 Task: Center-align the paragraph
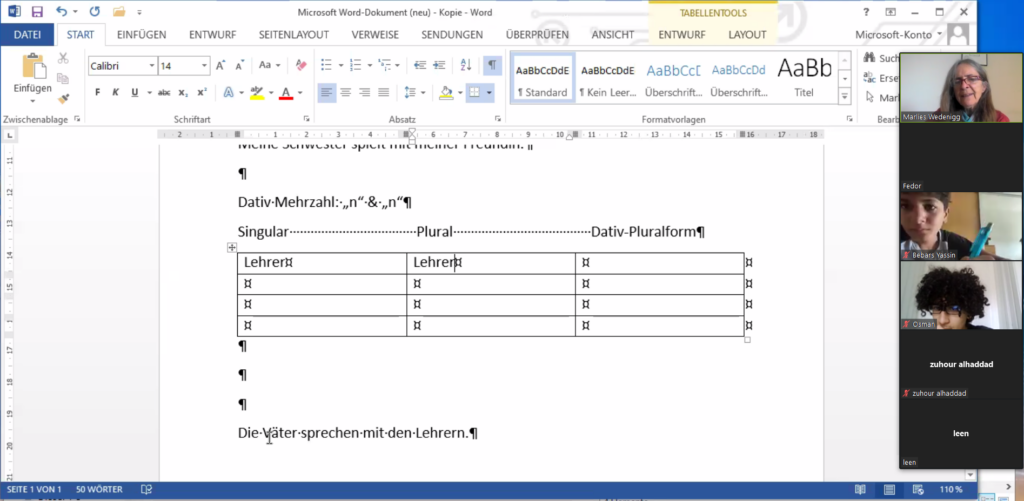click(345, 93)
